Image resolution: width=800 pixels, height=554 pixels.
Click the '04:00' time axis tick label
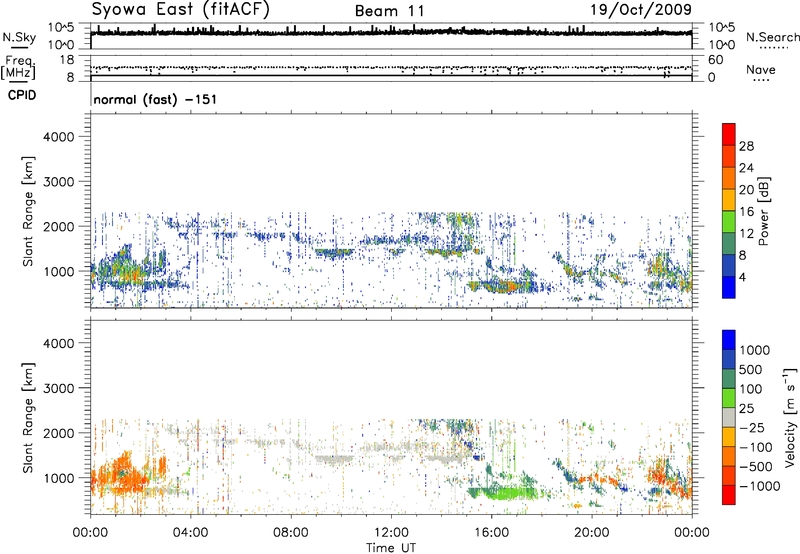click(190, 533)
